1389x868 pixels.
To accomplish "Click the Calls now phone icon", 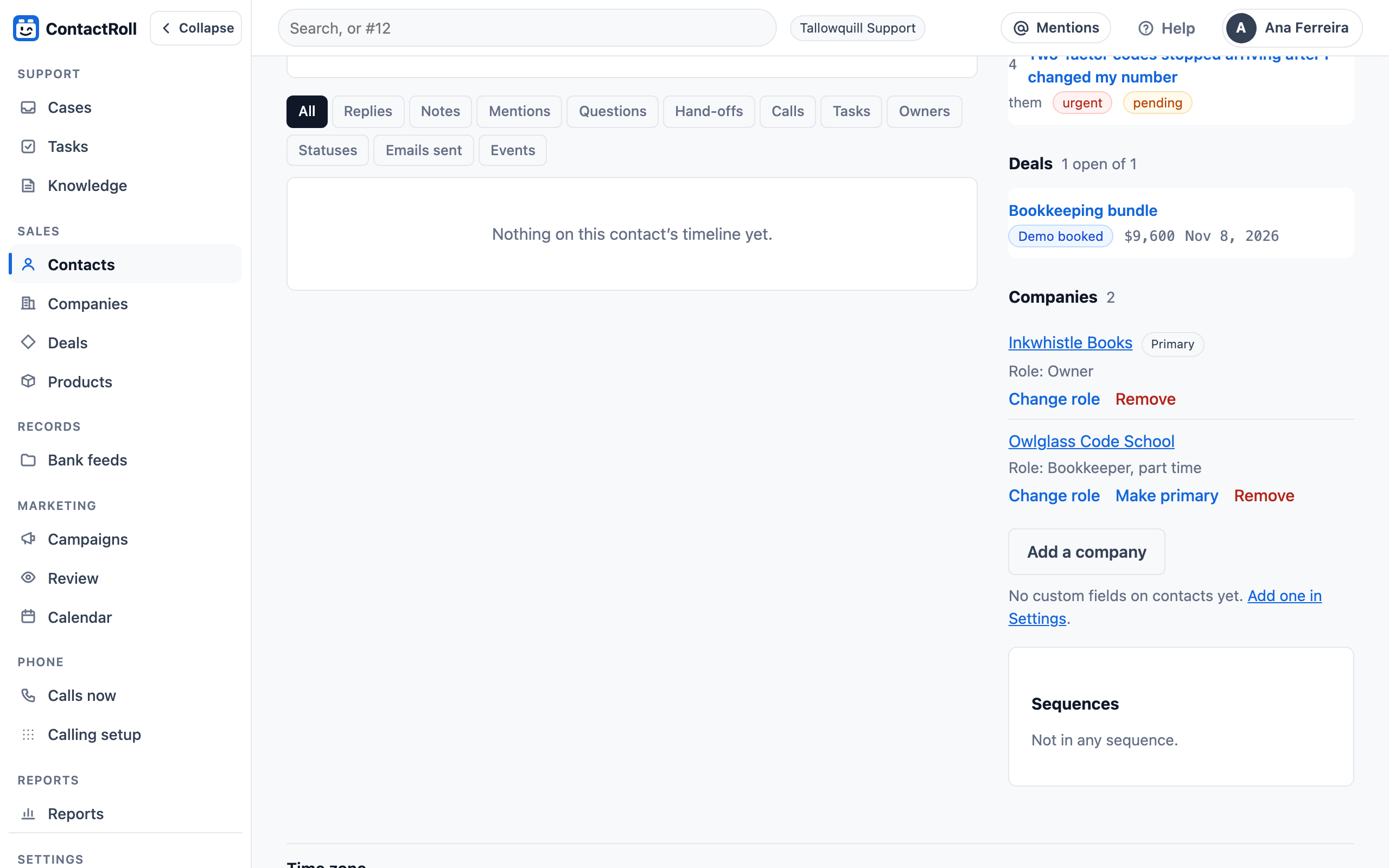I will (28, 695).
